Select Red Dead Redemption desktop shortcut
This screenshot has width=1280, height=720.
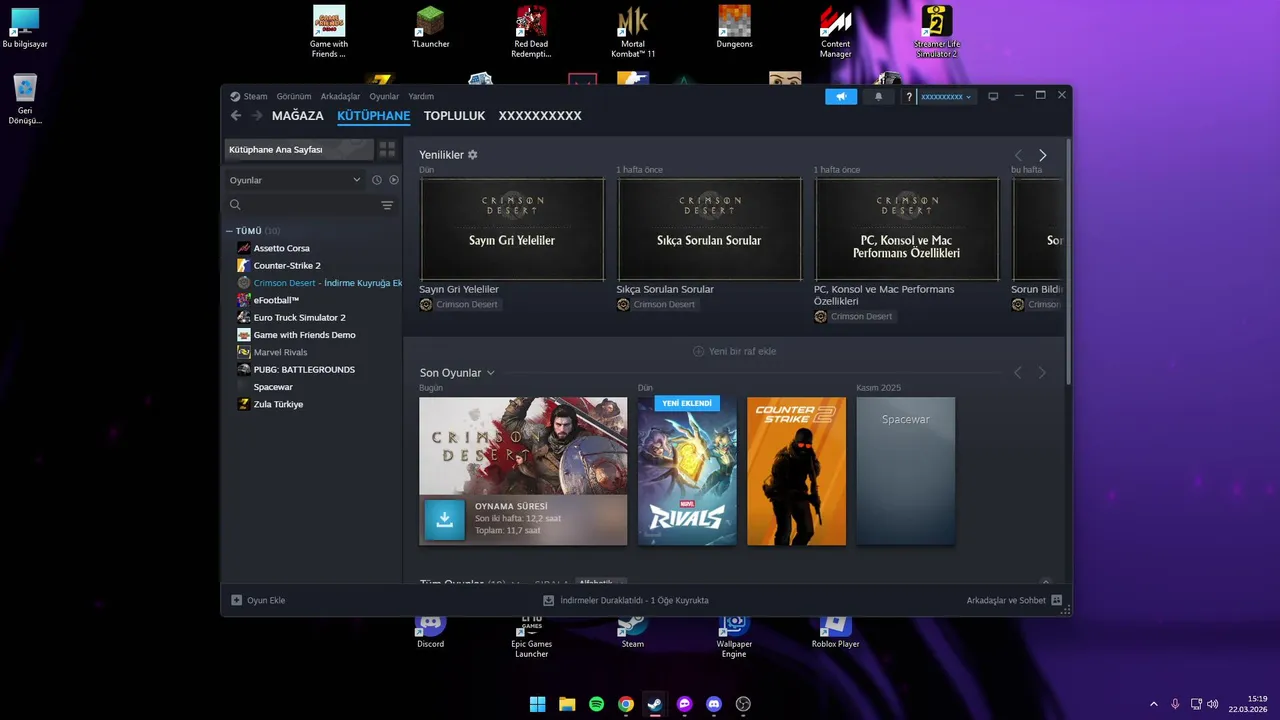click(531, 31)
